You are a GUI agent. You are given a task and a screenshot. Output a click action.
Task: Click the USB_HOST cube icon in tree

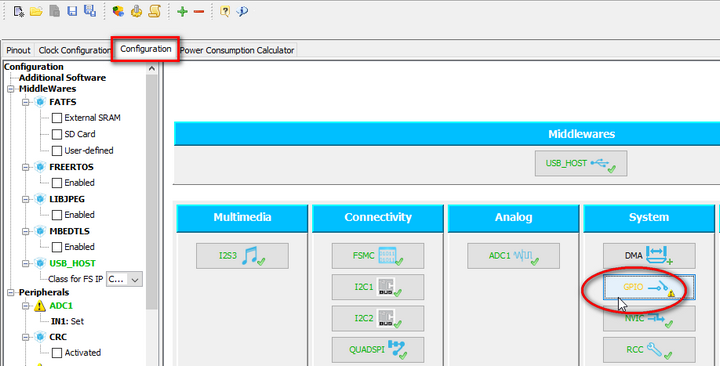click(x=40, y=263)
